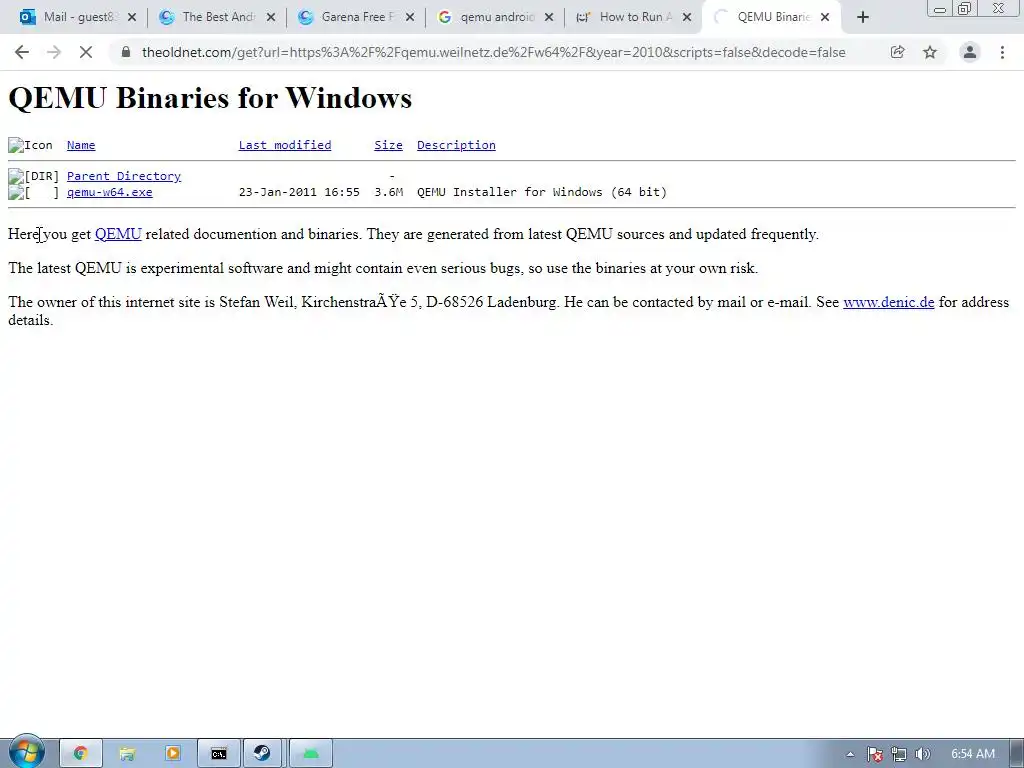
Task: Close the How to Run tab
Action: point(687,18)
